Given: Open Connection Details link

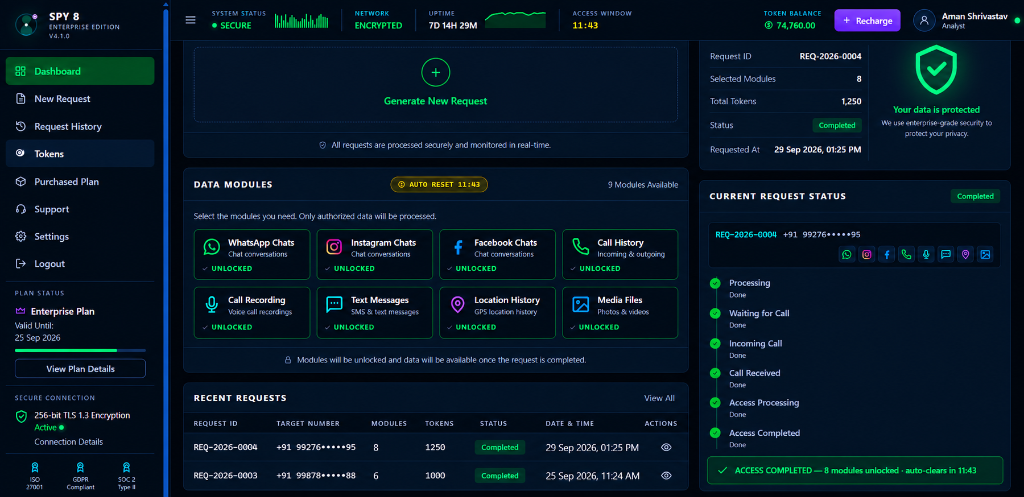Looking at the screenshot, I should (x=69, y=442).
